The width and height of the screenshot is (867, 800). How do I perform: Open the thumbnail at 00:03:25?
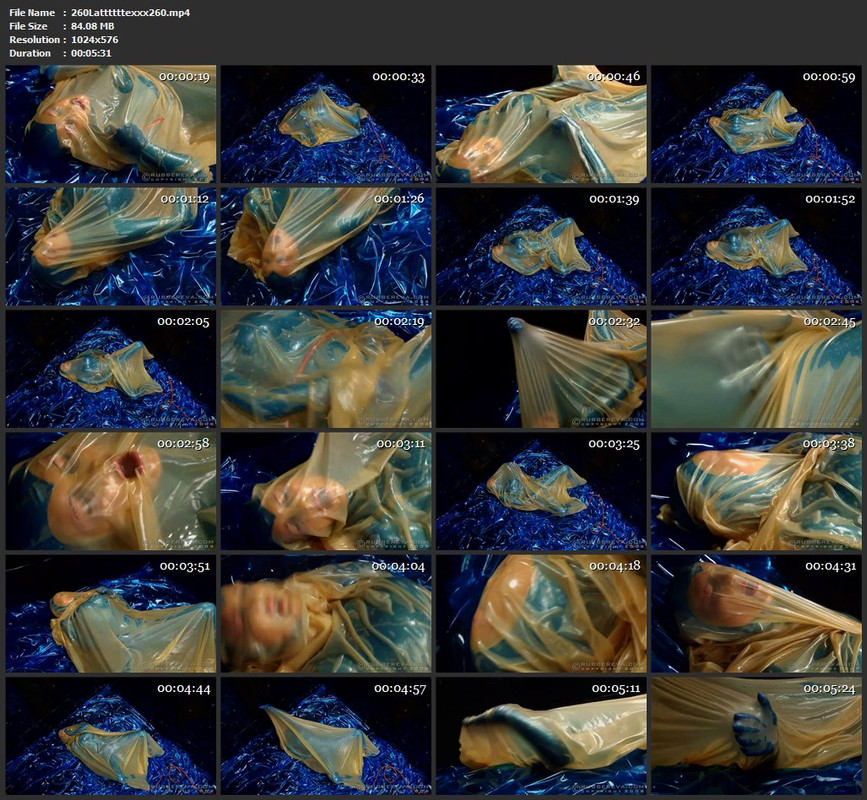coord(541,491)
